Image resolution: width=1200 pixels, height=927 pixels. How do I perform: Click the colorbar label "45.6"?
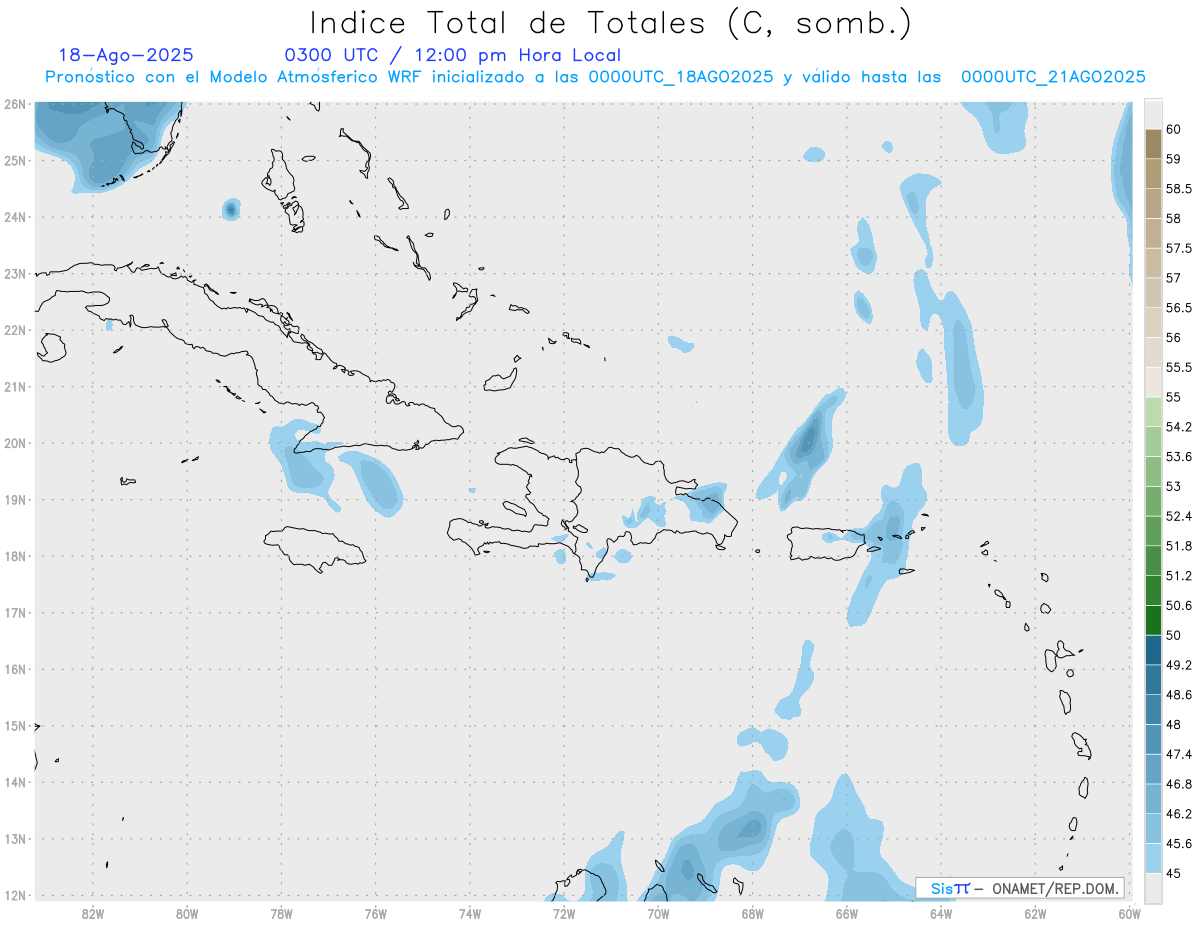point(1179,843)
